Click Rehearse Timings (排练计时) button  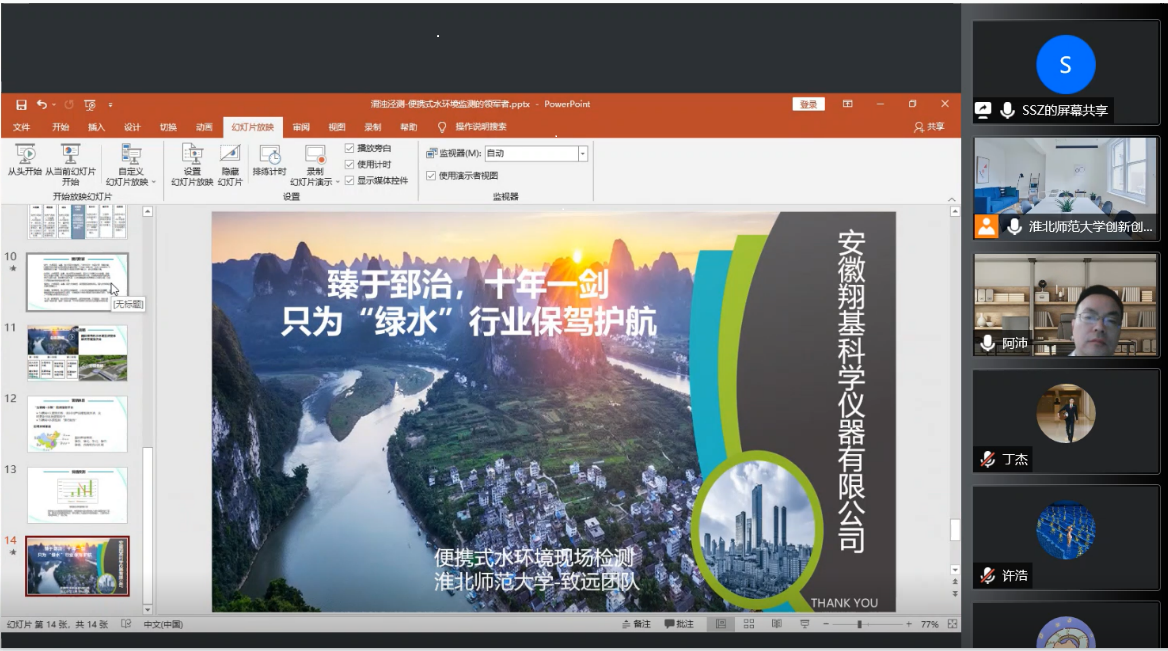click(270, 160)
